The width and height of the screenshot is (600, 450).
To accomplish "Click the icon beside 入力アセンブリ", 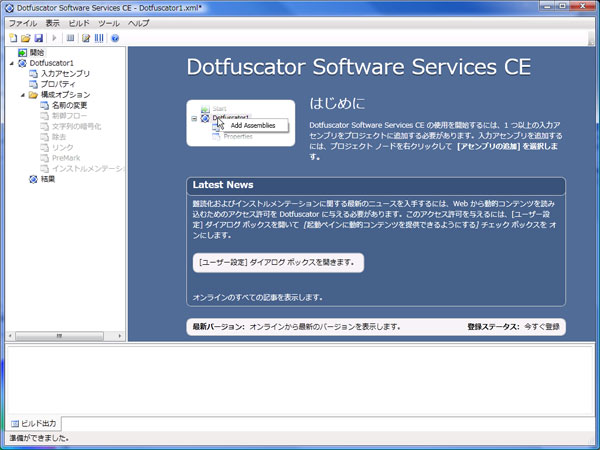I will [34, 73].
